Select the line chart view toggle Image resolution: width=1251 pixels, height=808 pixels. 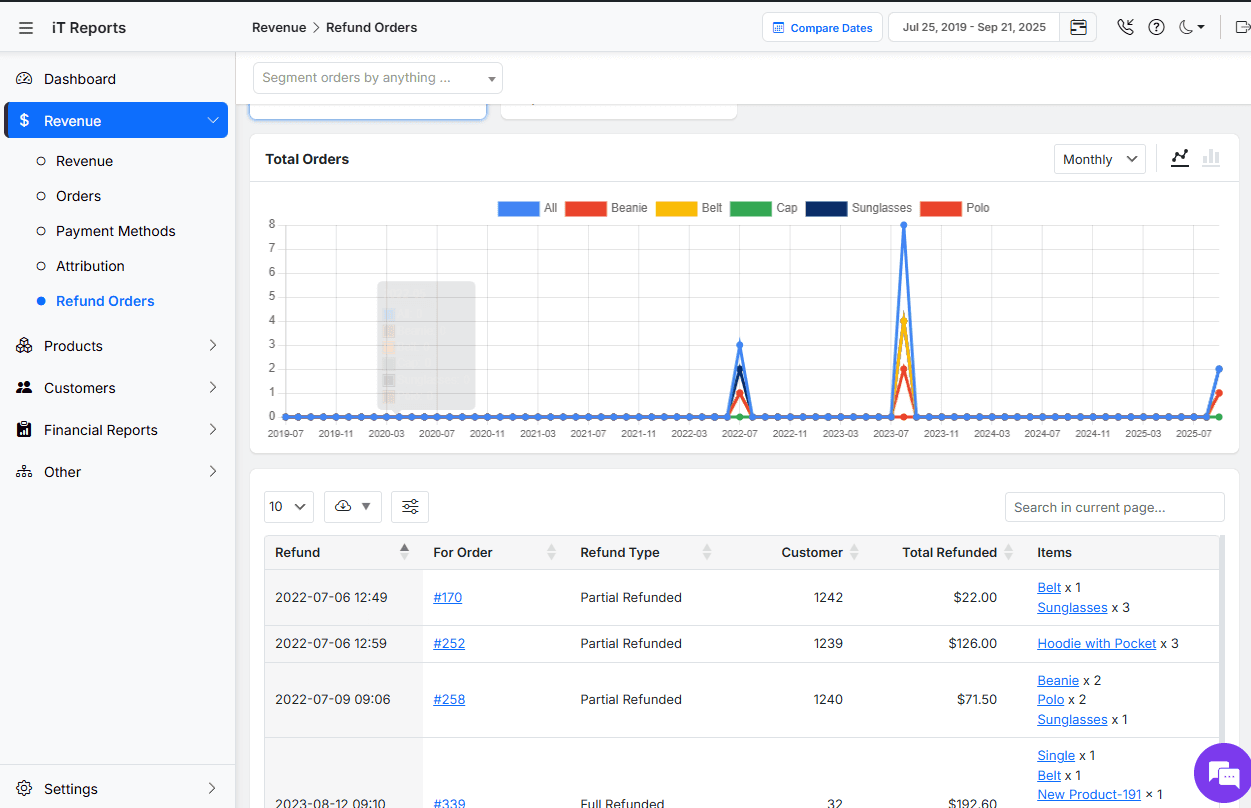pos(1179,158)
